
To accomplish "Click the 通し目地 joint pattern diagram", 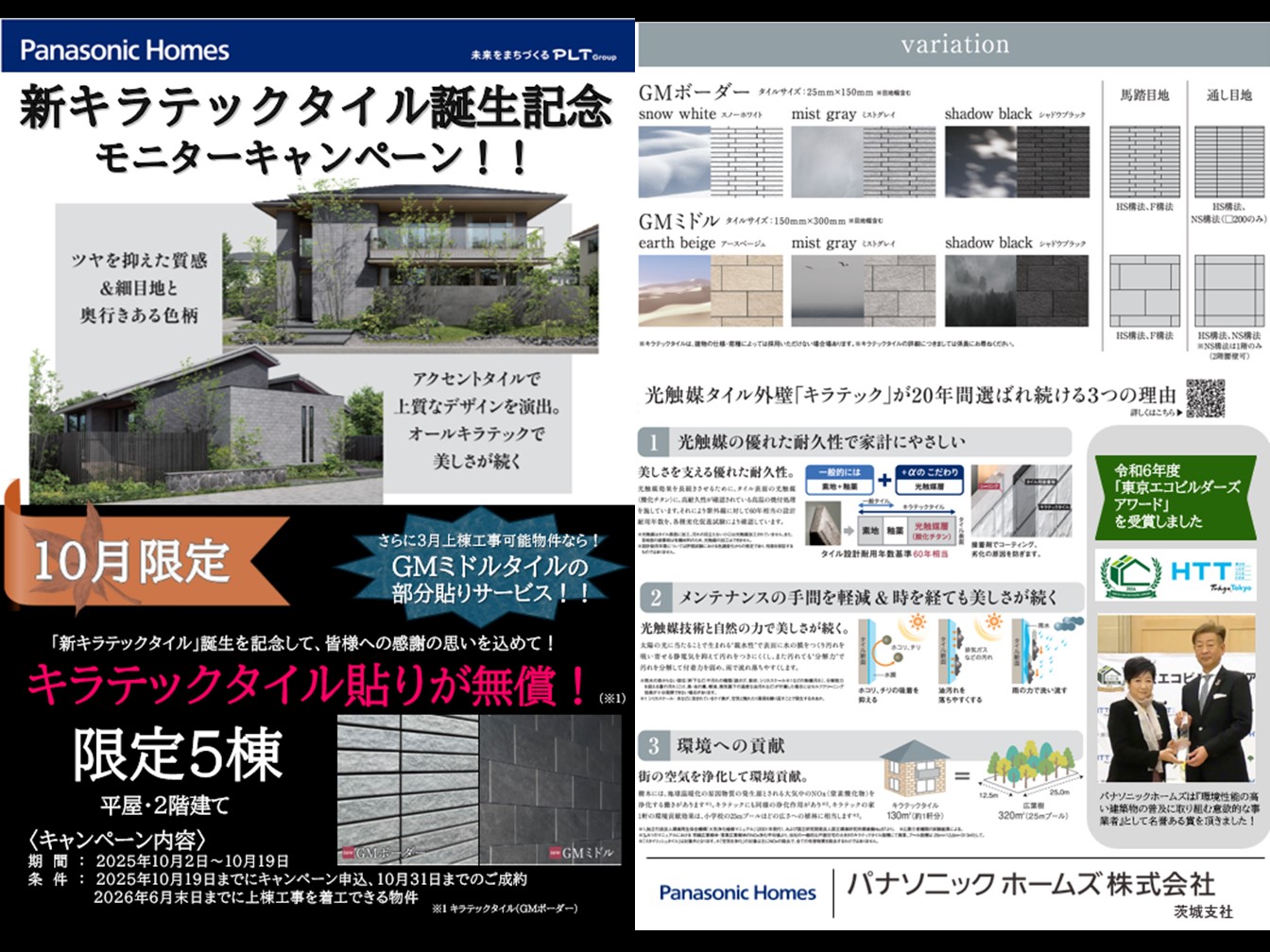I will point(1228,161).
